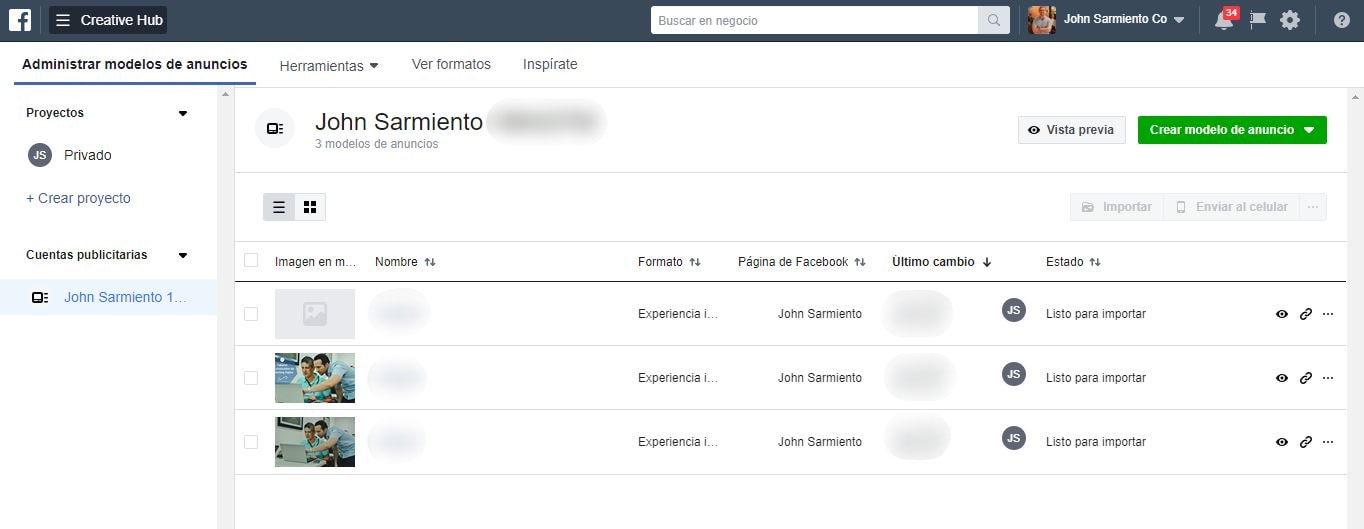This screenshot has width=1364, height=529.
Task: Click the search magnifier button
Action: [993, 20]
